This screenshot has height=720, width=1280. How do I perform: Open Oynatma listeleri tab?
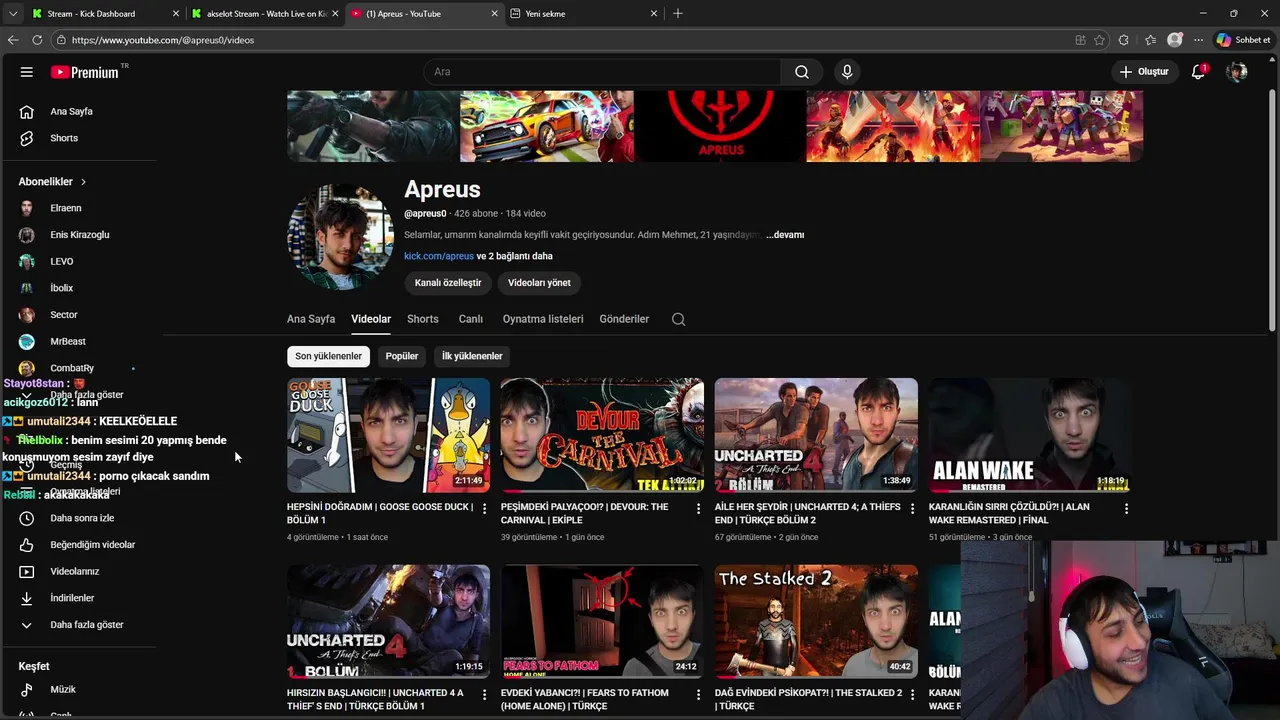click(x=543, y=319)
